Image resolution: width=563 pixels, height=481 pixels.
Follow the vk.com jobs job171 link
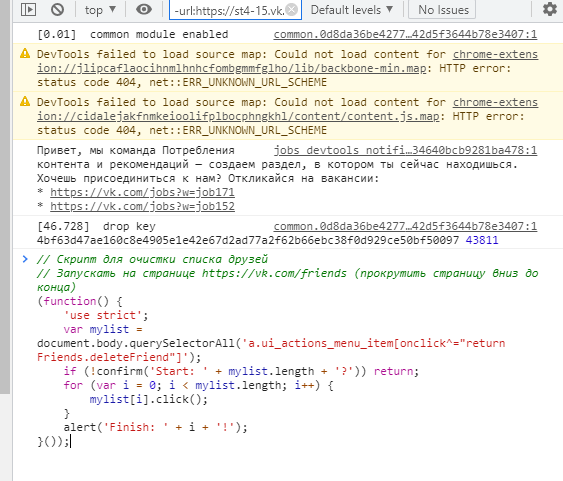[x=142, y=192]
